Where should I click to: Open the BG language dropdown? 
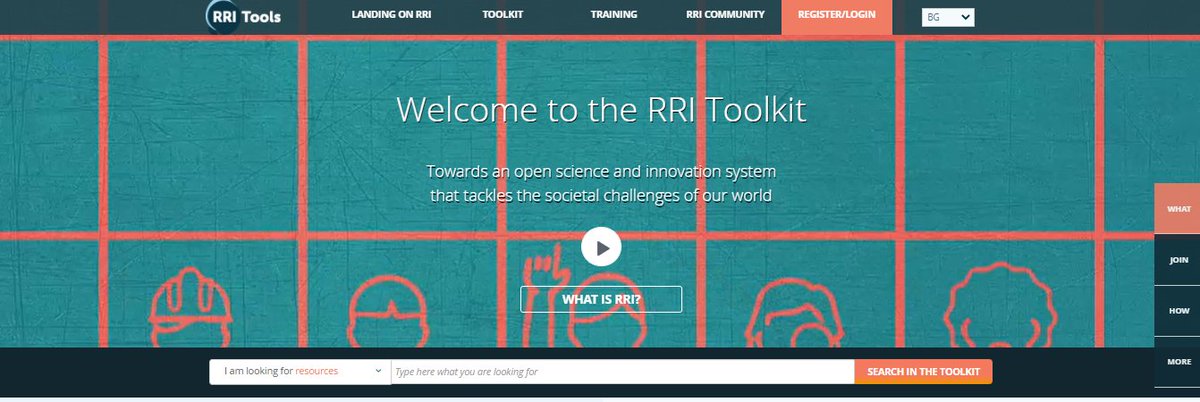pos(948,17)
